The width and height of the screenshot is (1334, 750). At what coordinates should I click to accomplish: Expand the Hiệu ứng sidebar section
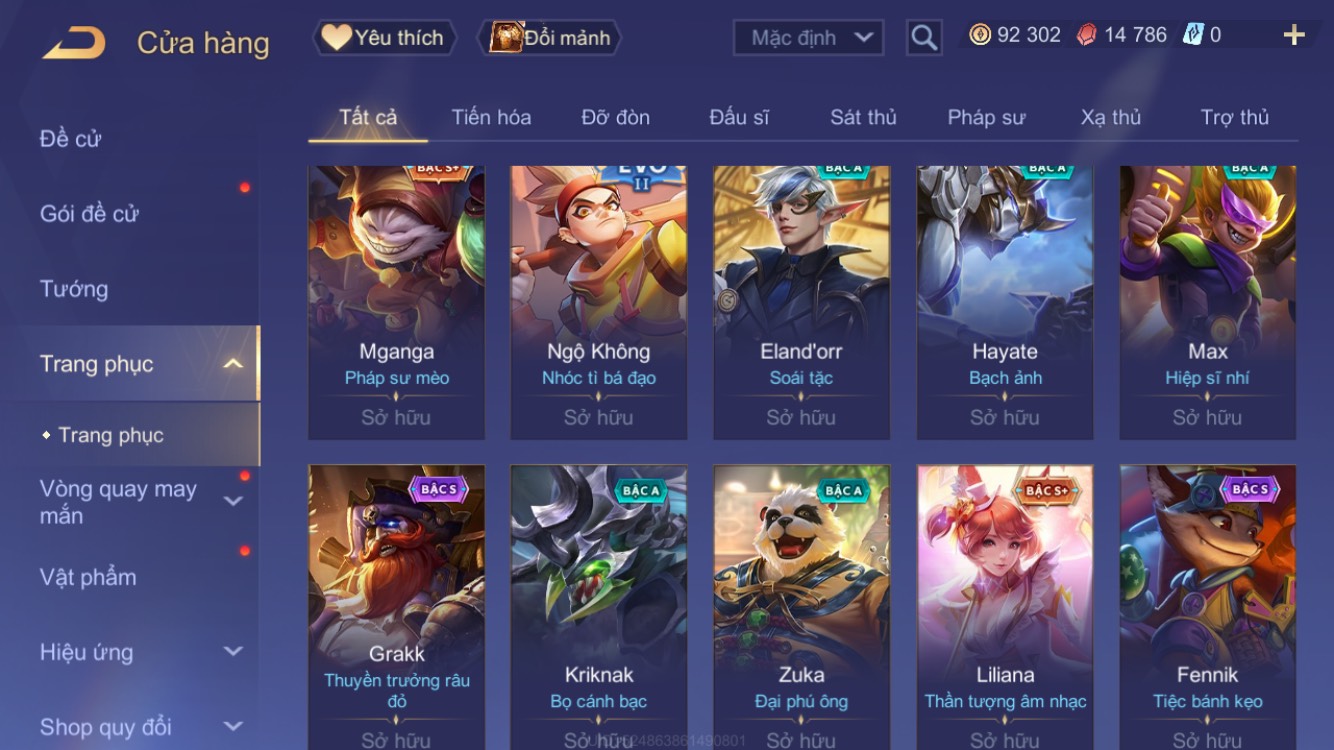pyautogui.click(x=232, y=651)
